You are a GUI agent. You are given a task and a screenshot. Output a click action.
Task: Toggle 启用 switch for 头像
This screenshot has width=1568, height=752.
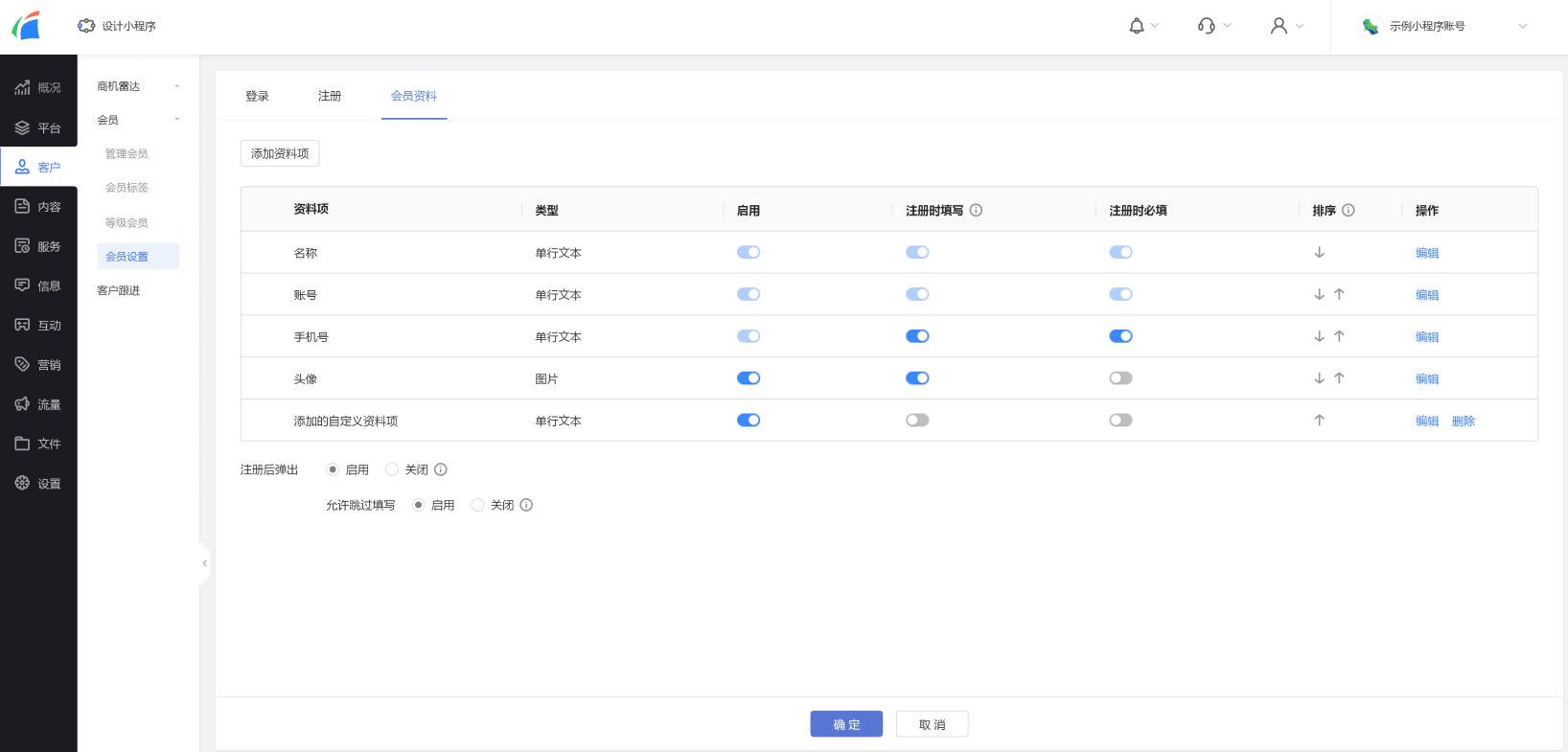(x=749, y=378)
